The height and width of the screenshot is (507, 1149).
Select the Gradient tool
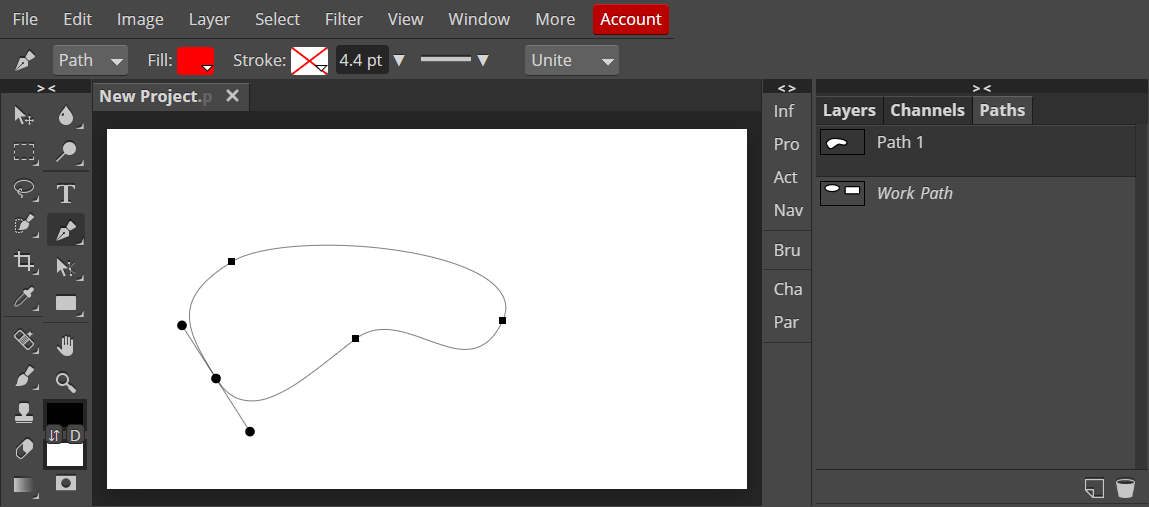24,484
